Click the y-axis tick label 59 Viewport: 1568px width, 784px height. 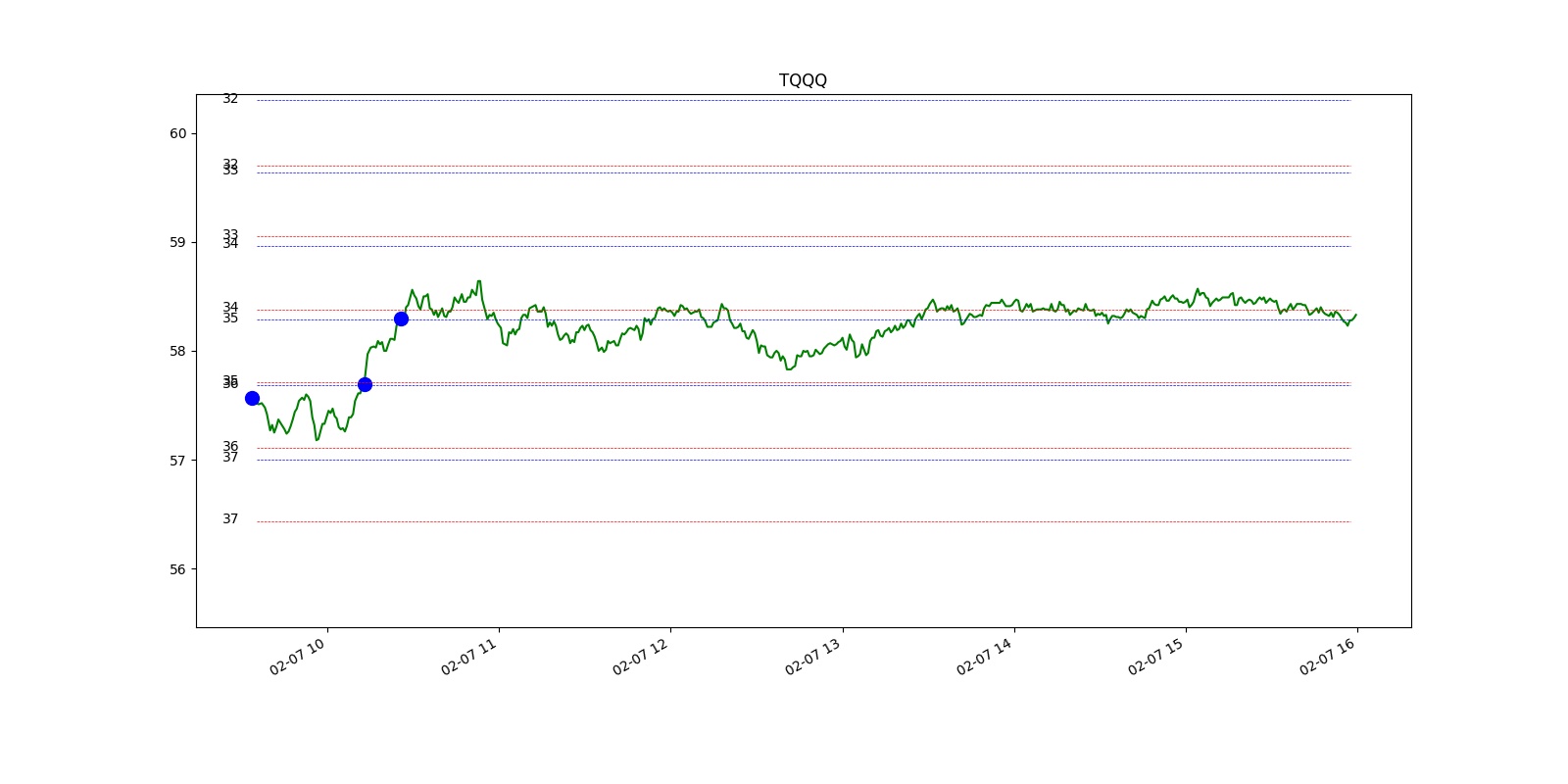(177, 242)
